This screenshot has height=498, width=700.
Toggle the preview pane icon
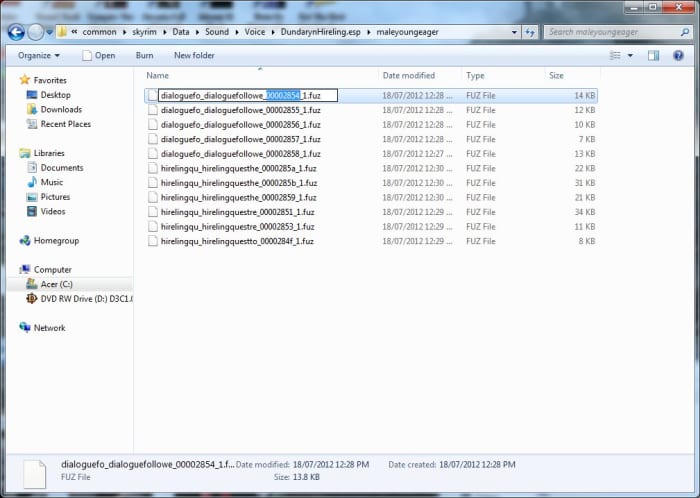(654, 56)
